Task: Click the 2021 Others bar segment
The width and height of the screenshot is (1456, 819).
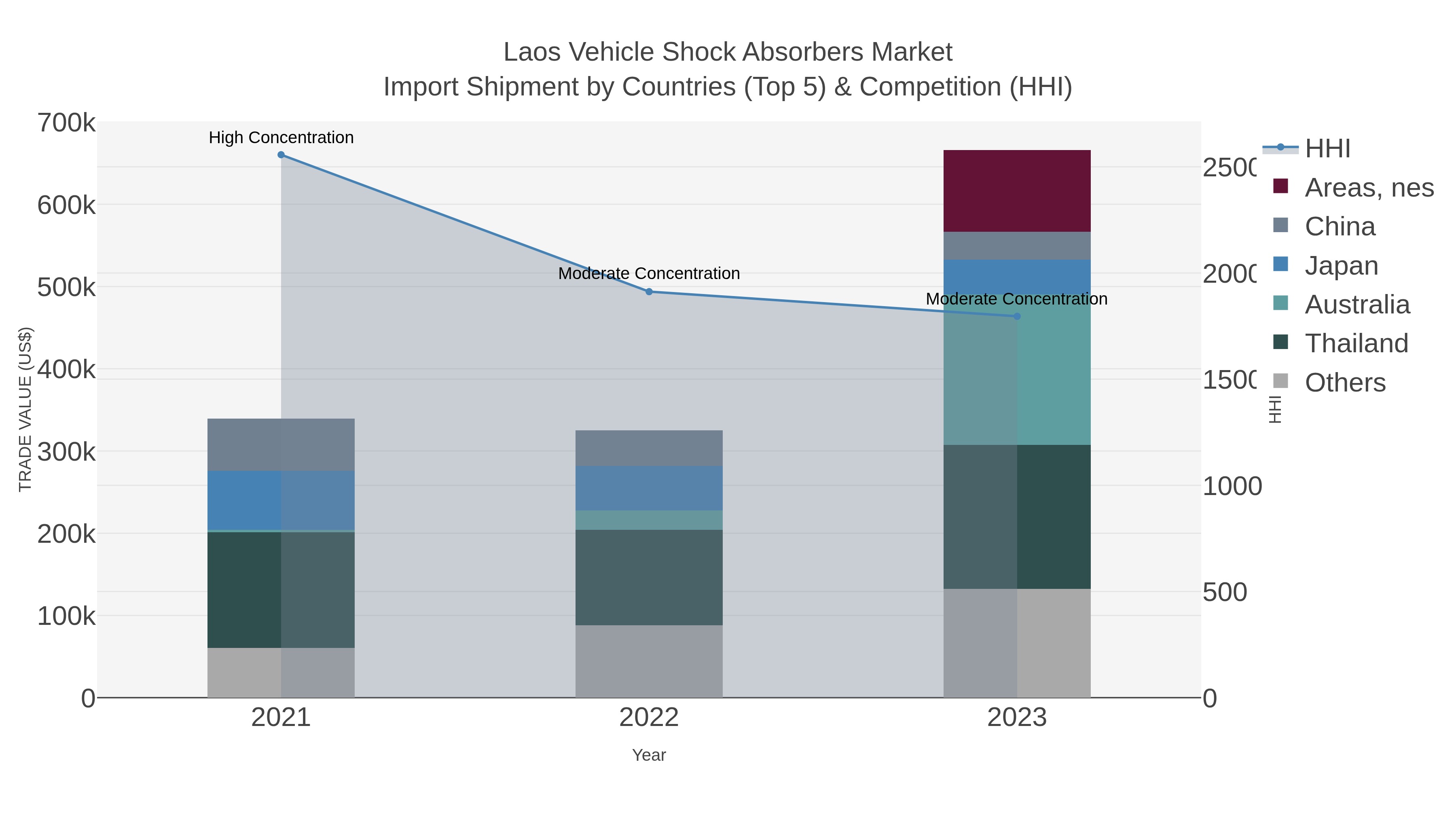Action: tap(281, 673)
